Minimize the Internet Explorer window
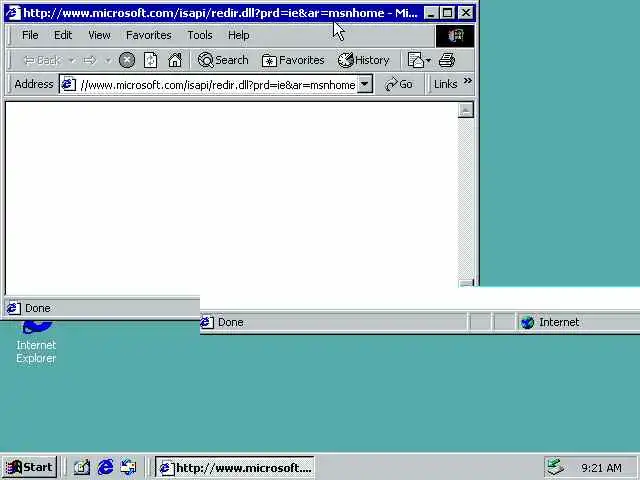 [431, 13]
